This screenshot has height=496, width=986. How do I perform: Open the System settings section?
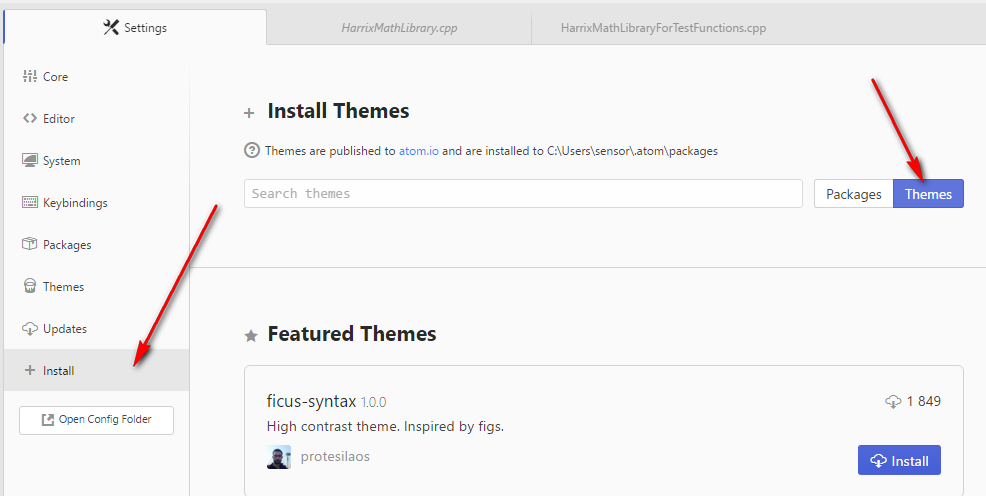pyautogui.click(x=96, y=161)
